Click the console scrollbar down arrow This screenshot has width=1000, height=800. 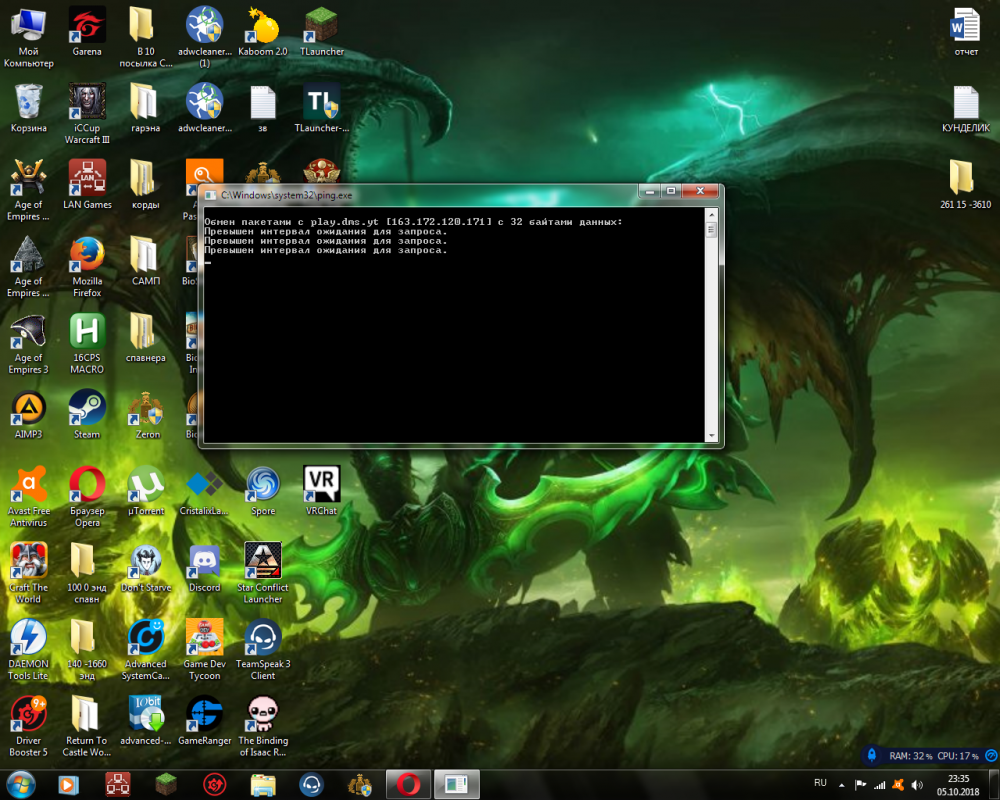[711, 435]
